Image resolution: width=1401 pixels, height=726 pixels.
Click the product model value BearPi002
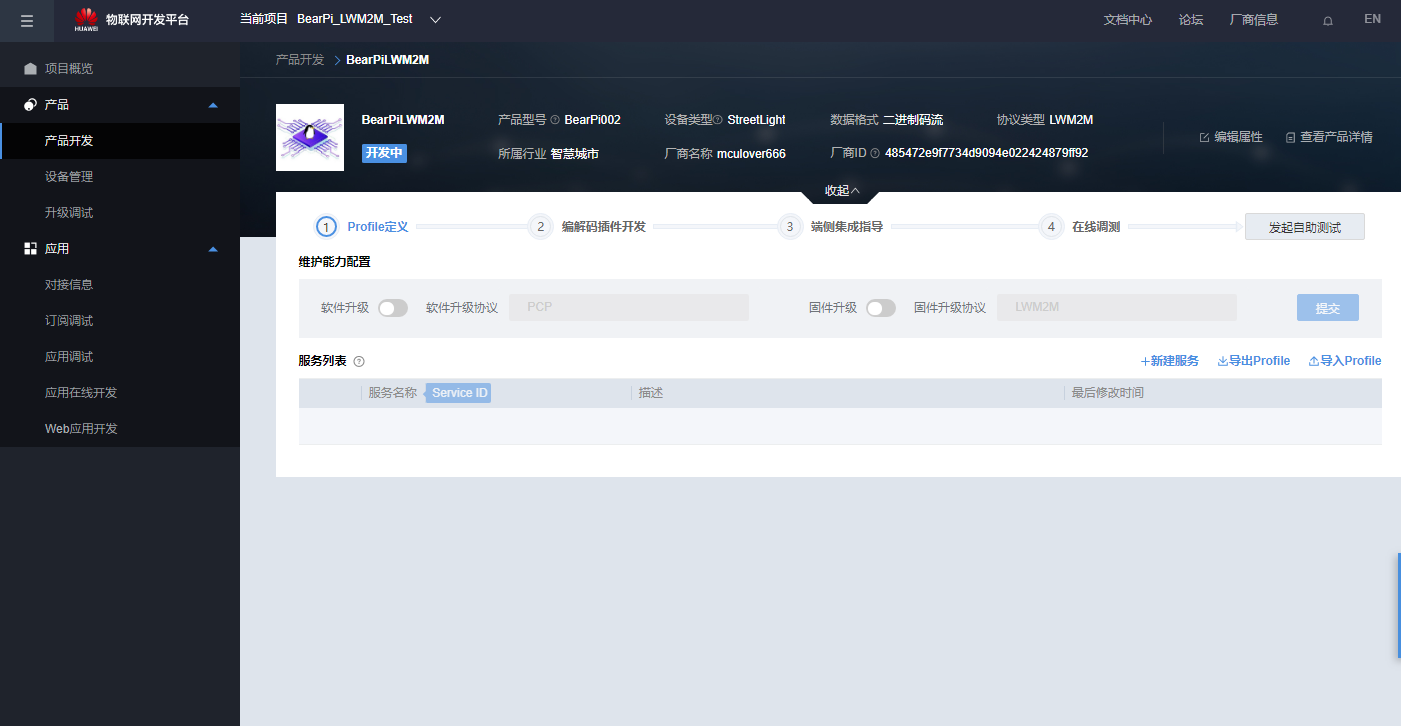pos(593,120)
